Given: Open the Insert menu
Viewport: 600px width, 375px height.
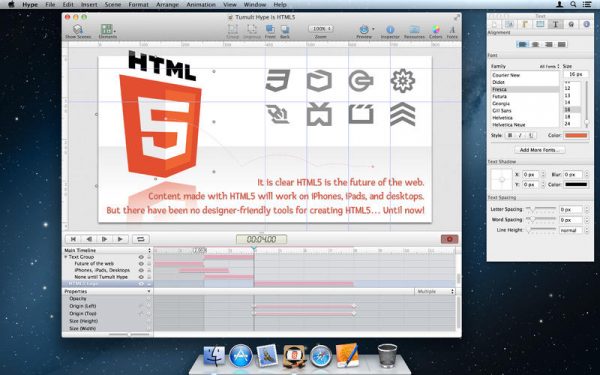Looking at the screenshot, I should point(89,5).
